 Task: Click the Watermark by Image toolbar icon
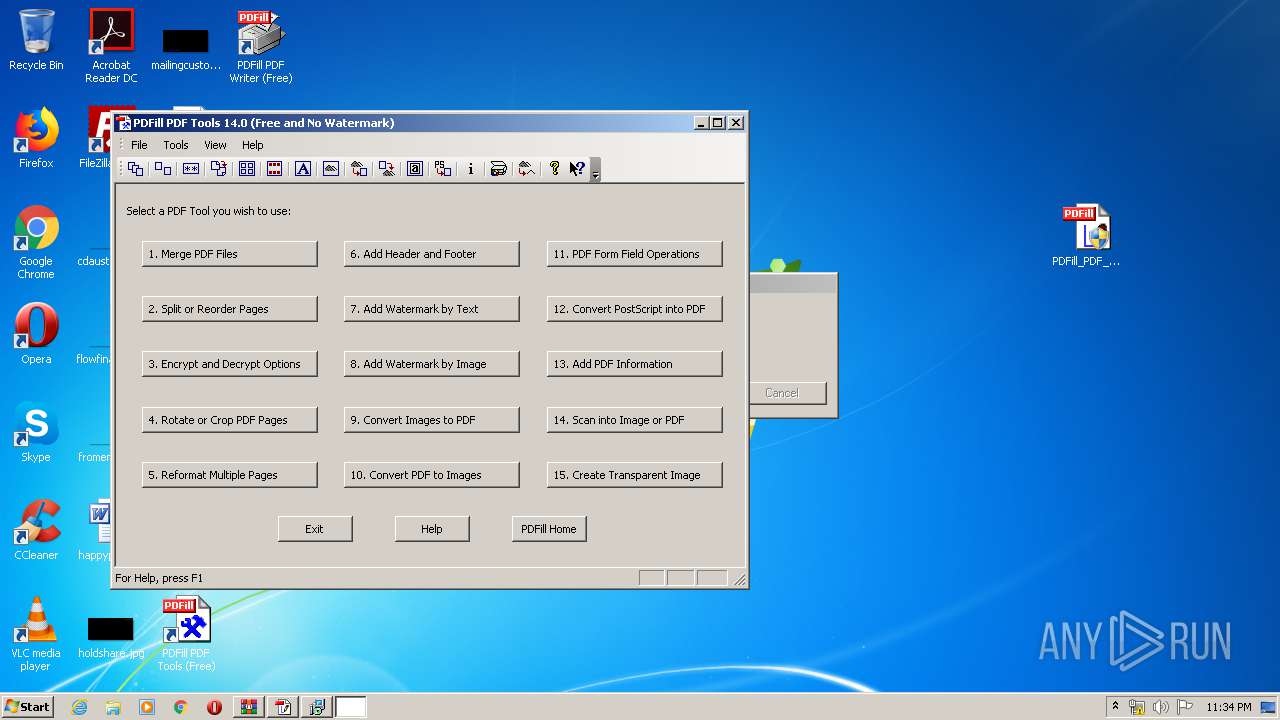coord(331,169)
